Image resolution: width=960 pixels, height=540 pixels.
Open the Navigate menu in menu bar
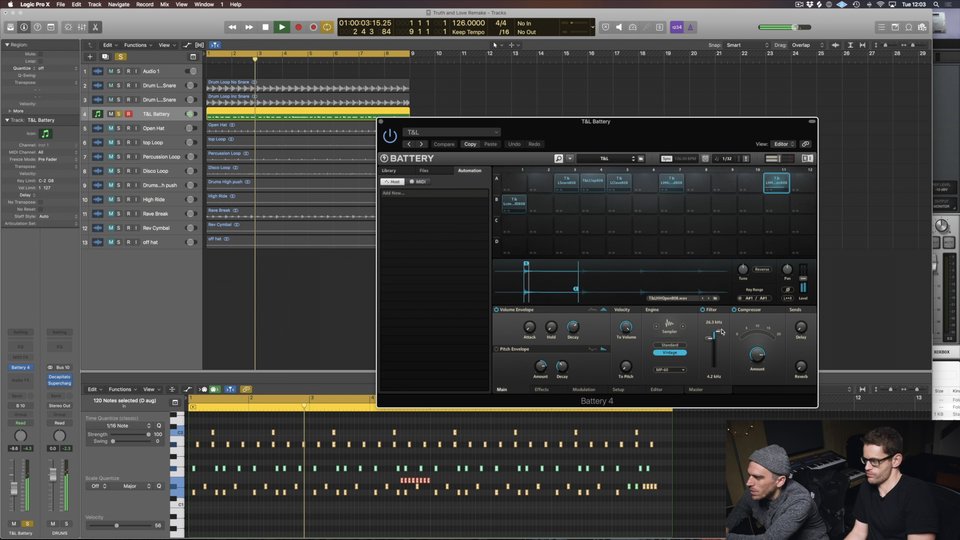click(x=119, y=4)
